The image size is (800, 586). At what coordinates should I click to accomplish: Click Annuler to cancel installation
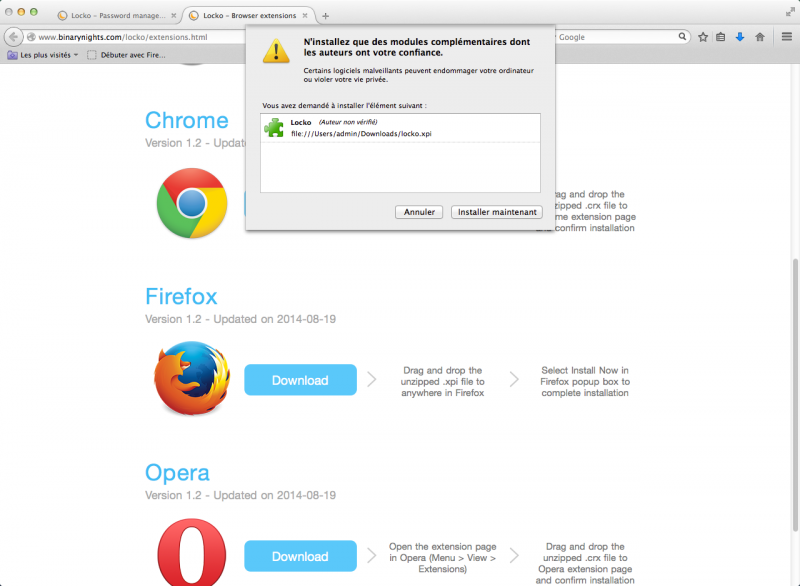pos(419,212)
